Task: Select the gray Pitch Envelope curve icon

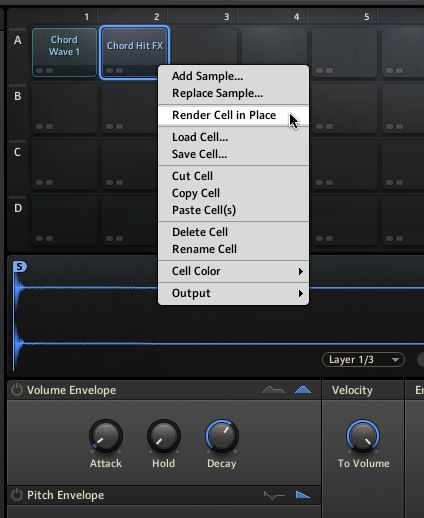Action: click(274, 495)
